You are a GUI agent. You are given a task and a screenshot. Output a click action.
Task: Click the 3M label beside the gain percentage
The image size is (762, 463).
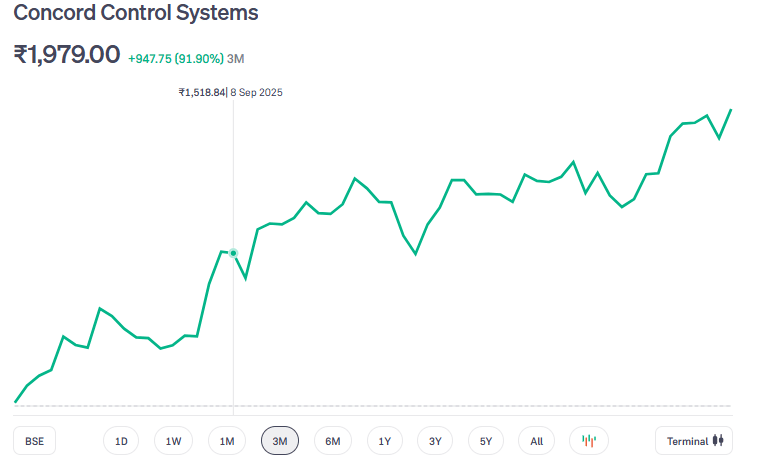tap(236, 58)
